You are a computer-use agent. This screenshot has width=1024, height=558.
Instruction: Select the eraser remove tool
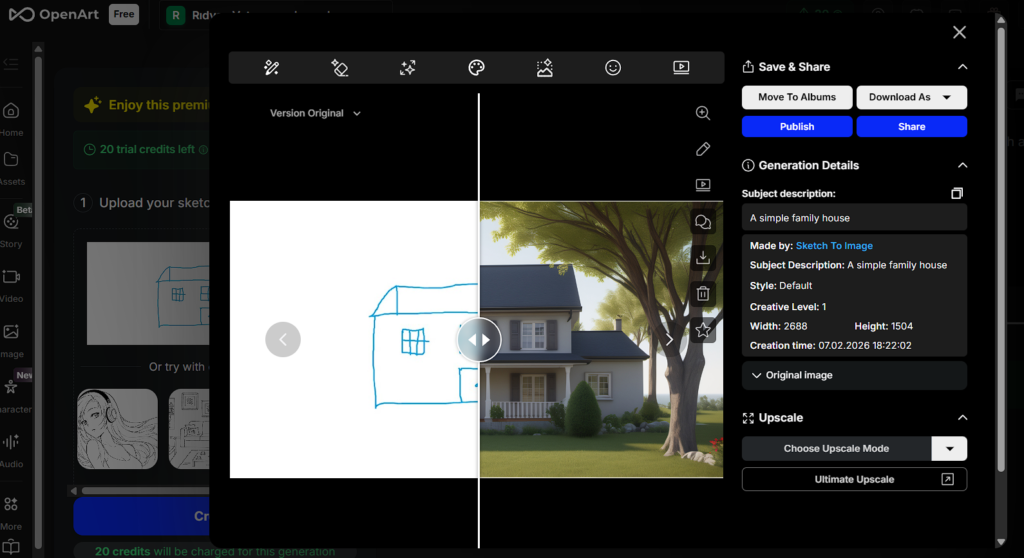point(340,67)
